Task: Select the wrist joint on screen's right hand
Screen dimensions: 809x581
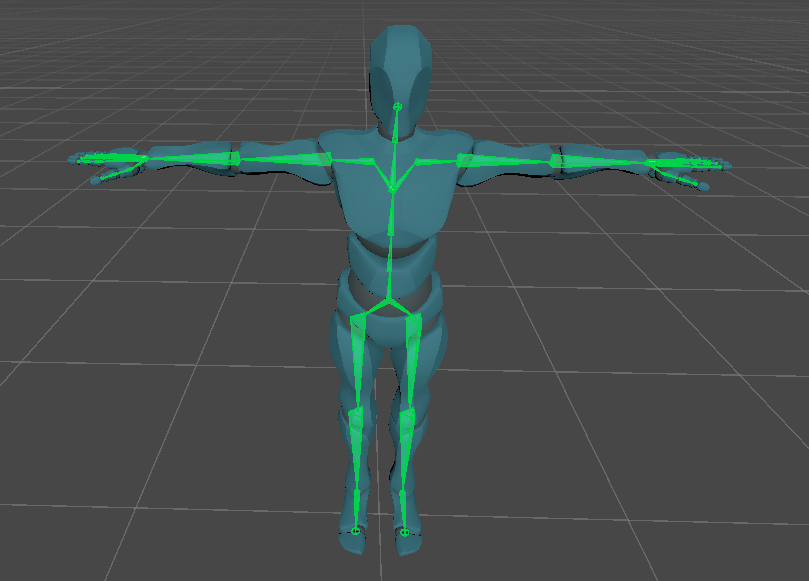Action: pos(648,163)
